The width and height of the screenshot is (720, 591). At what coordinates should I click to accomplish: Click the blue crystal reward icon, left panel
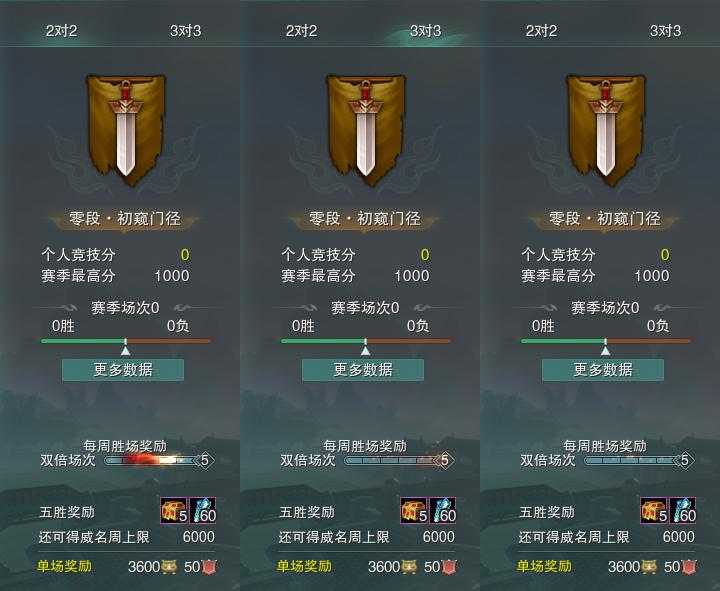click(202, 510)
